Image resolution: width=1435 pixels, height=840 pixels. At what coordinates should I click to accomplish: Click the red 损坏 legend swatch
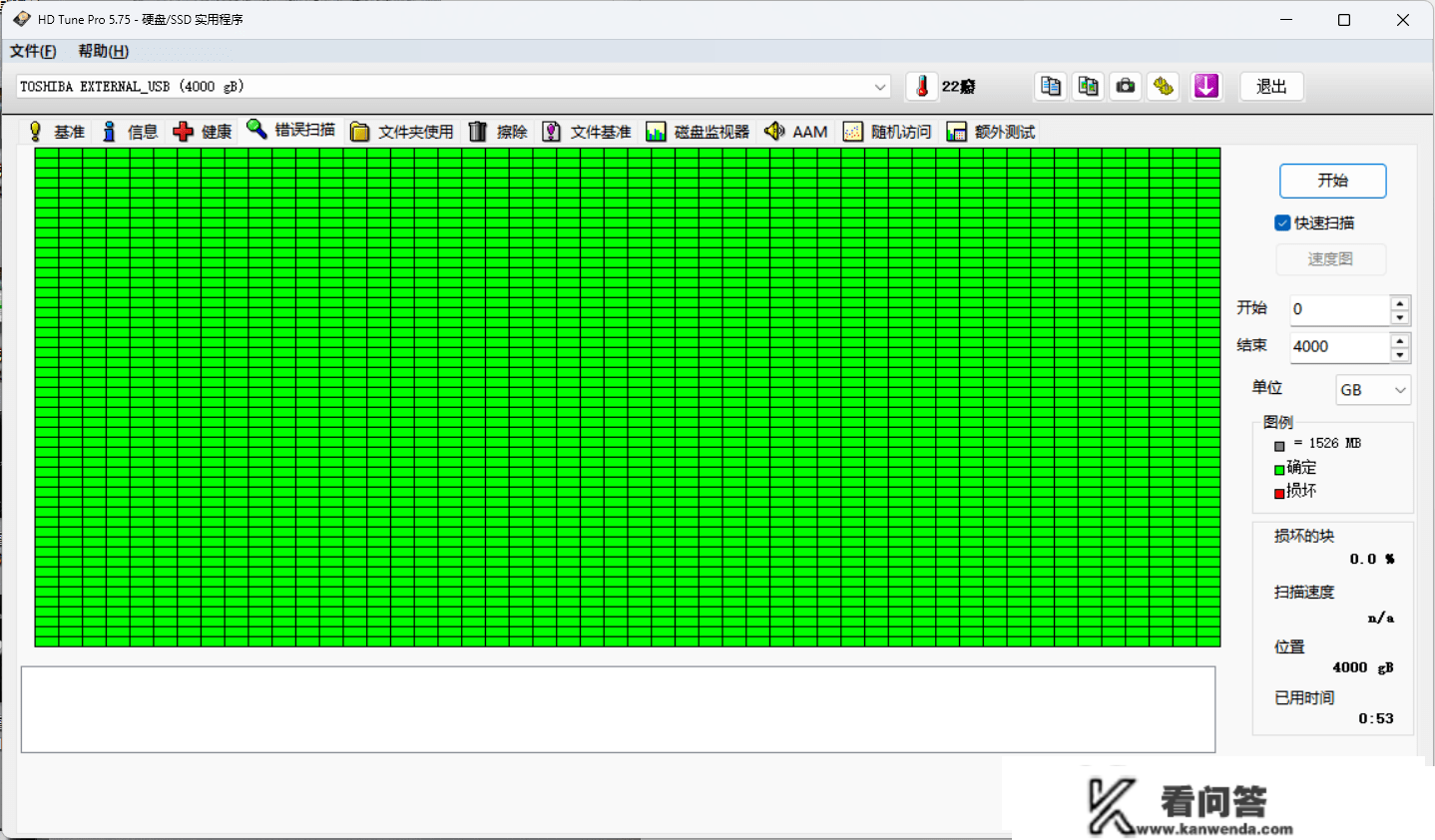(x=1279, y=493)
